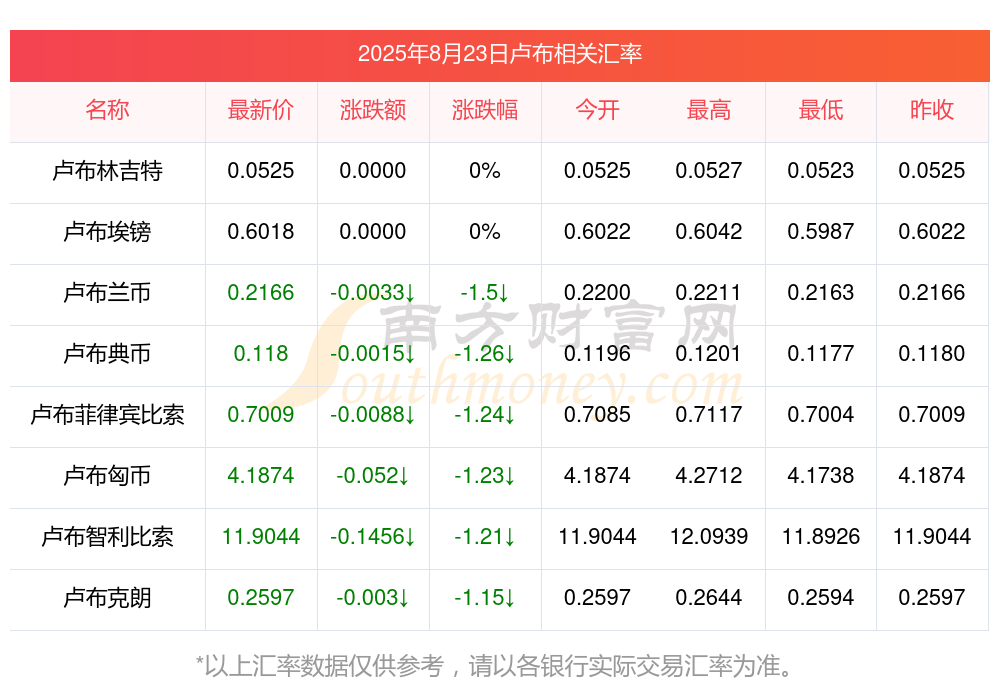The width and height of the screenshot is (1000, 698).
Task: Click the 最高 column header
Action: point(709,110)
